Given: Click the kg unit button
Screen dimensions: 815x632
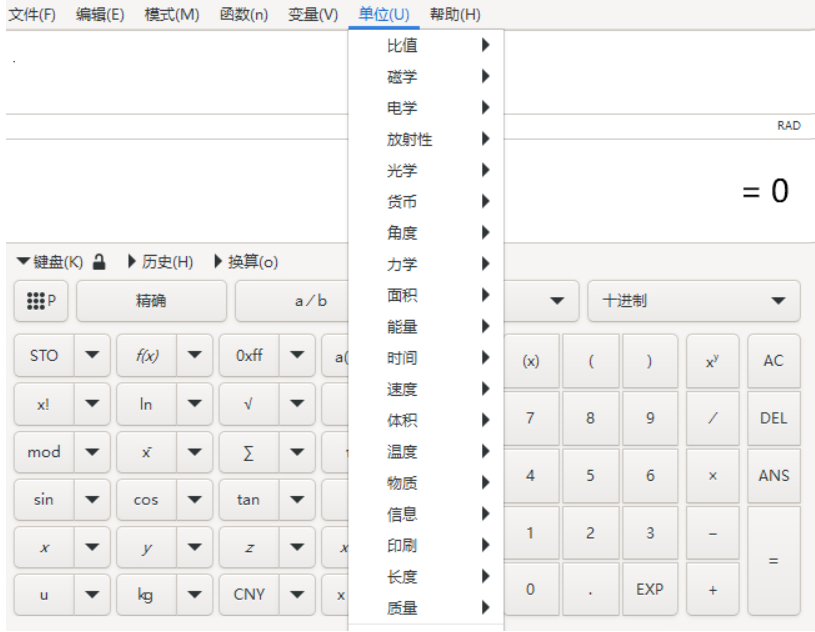Looking at the screenshot, I should [147, 595].
